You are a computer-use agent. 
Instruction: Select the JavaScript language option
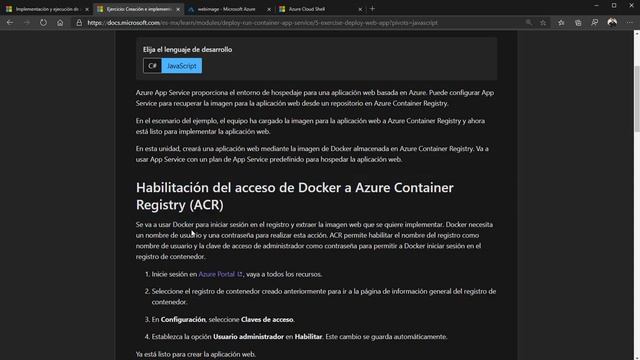point(182,66)
